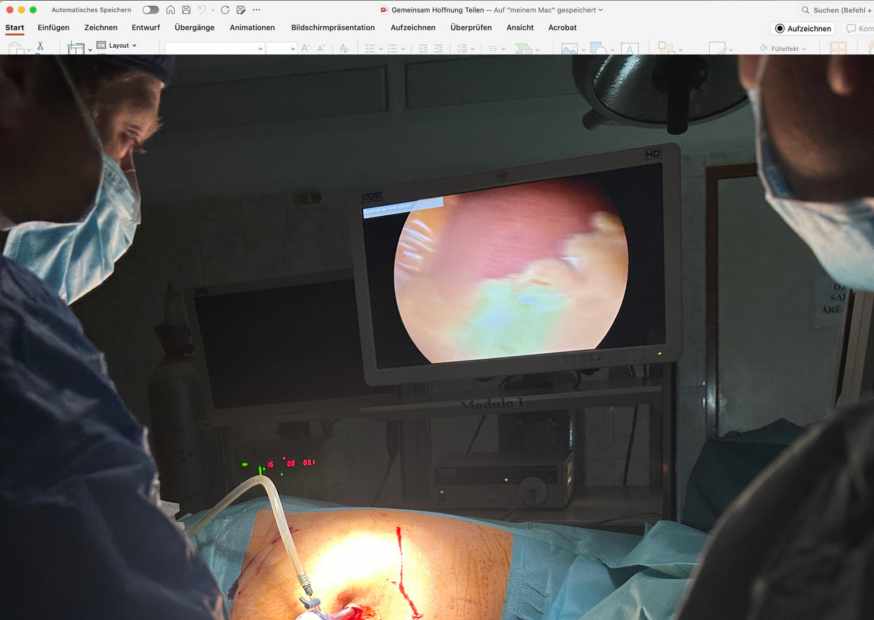Toggle the Automatisches Speichern switch
Screen dimensions: 874x620
click(x=150, y=10)
